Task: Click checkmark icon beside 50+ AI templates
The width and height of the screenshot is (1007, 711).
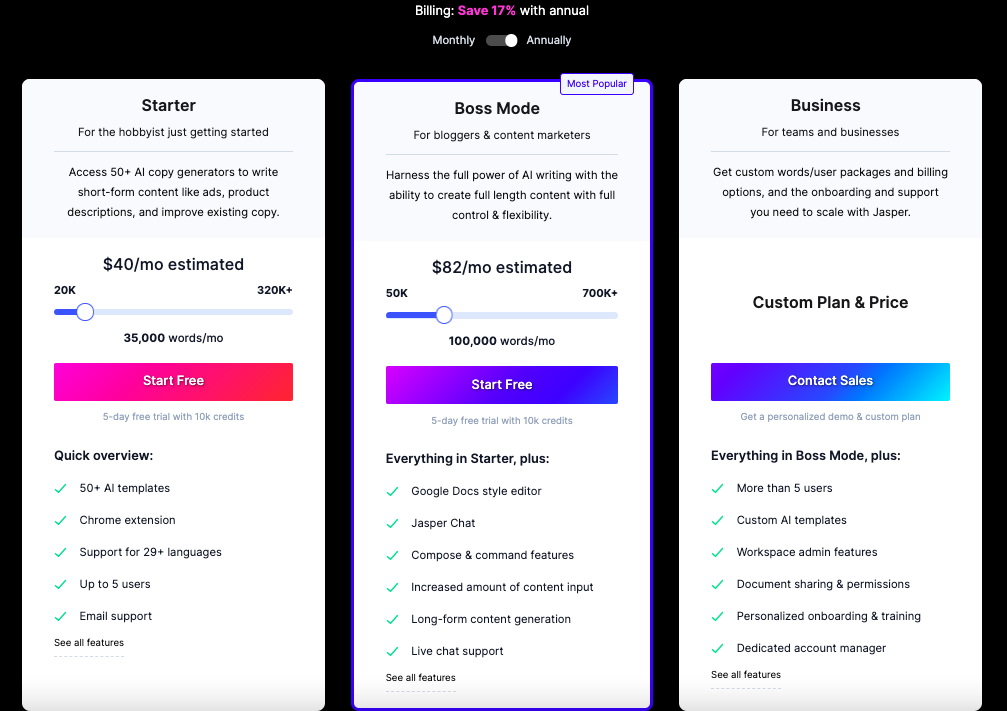Action: coord(60,488)
